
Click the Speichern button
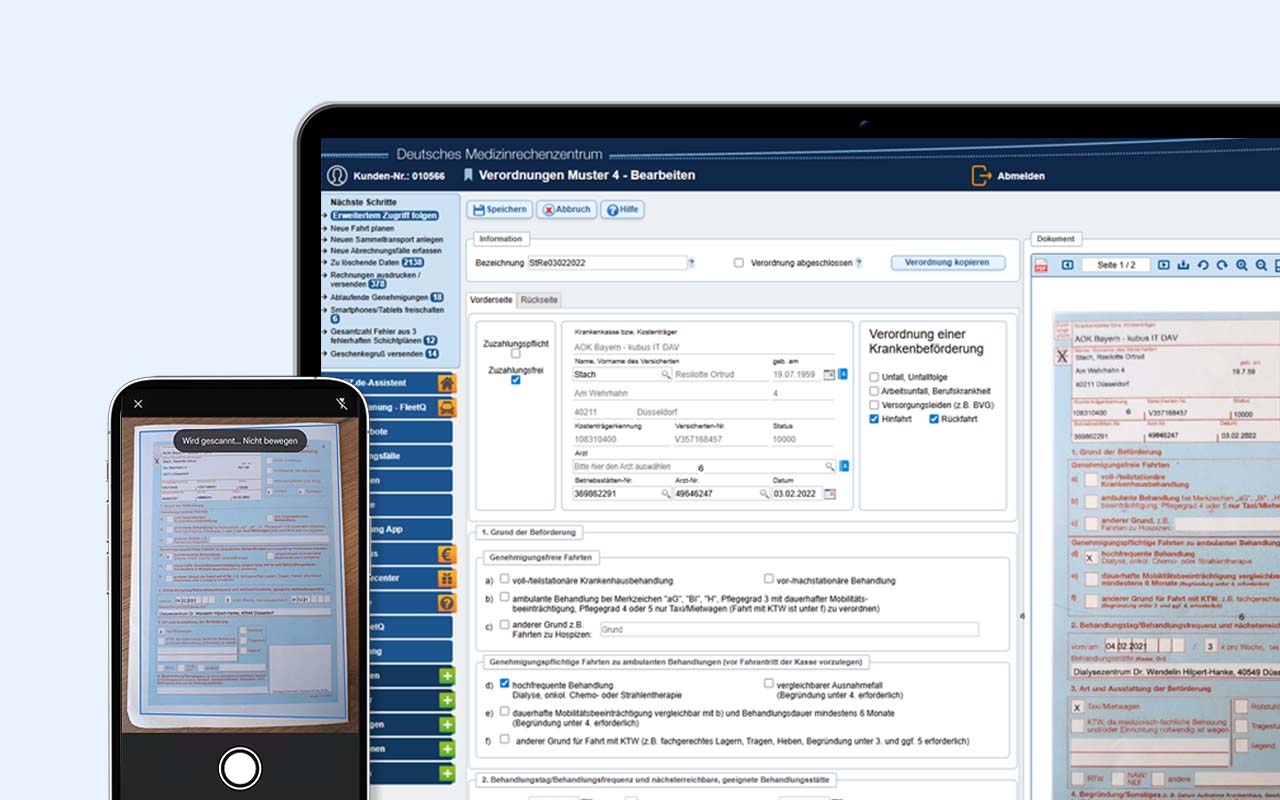pos(498,209)
